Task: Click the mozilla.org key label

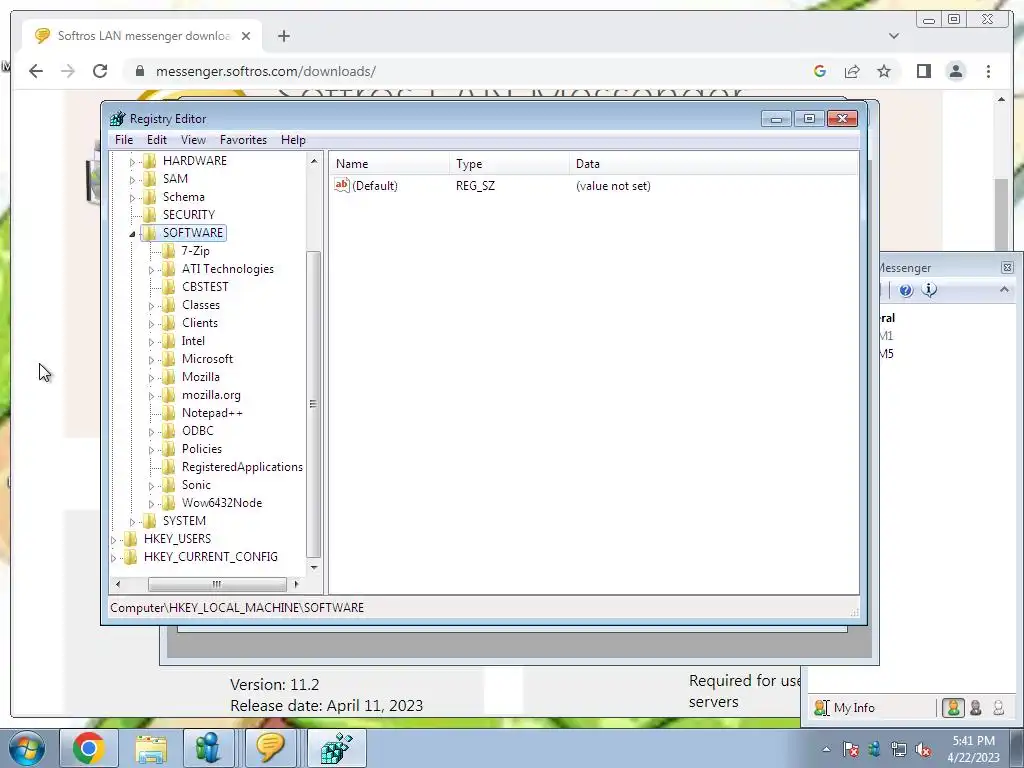Action: (x=211, y=395)
